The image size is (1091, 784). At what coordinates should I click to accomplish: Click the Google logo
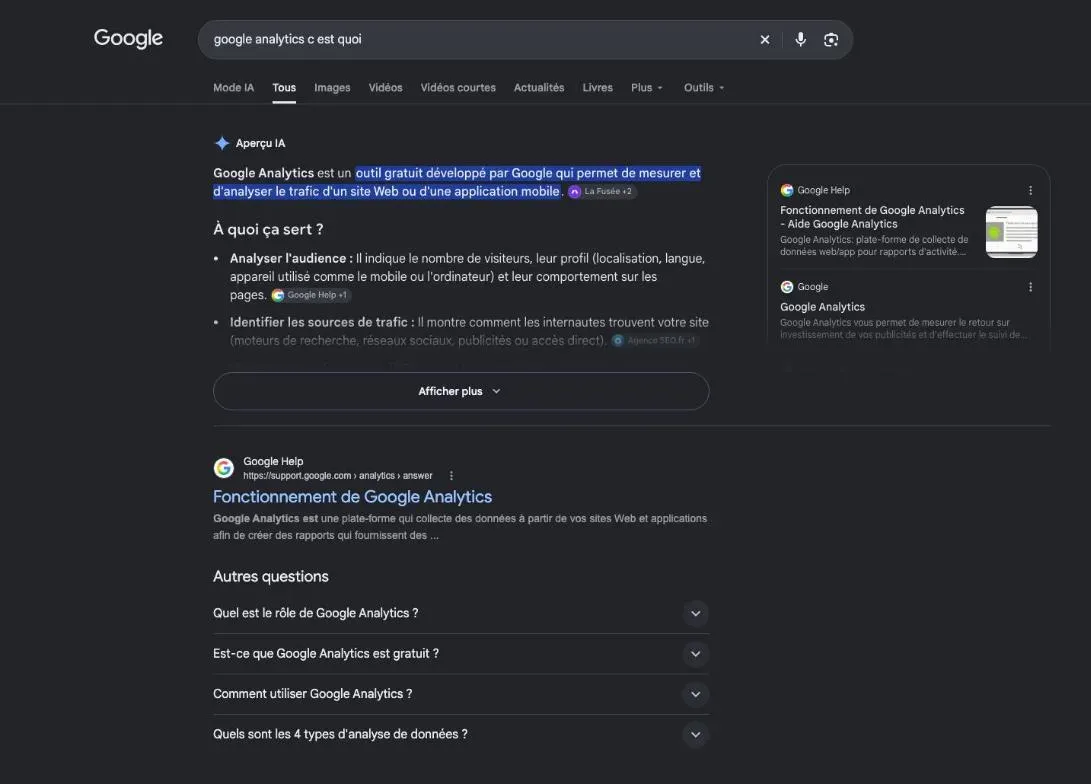point(128,39)
